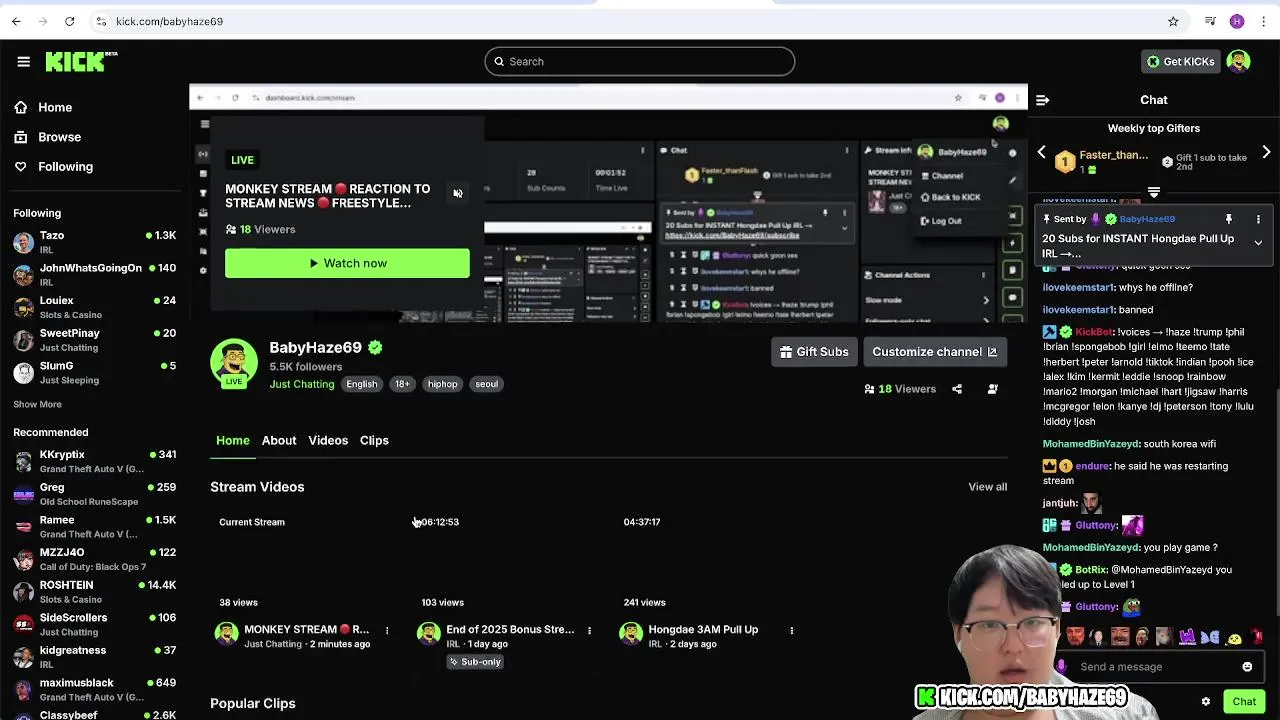Click the Gift Subs button

click(814, 352)
